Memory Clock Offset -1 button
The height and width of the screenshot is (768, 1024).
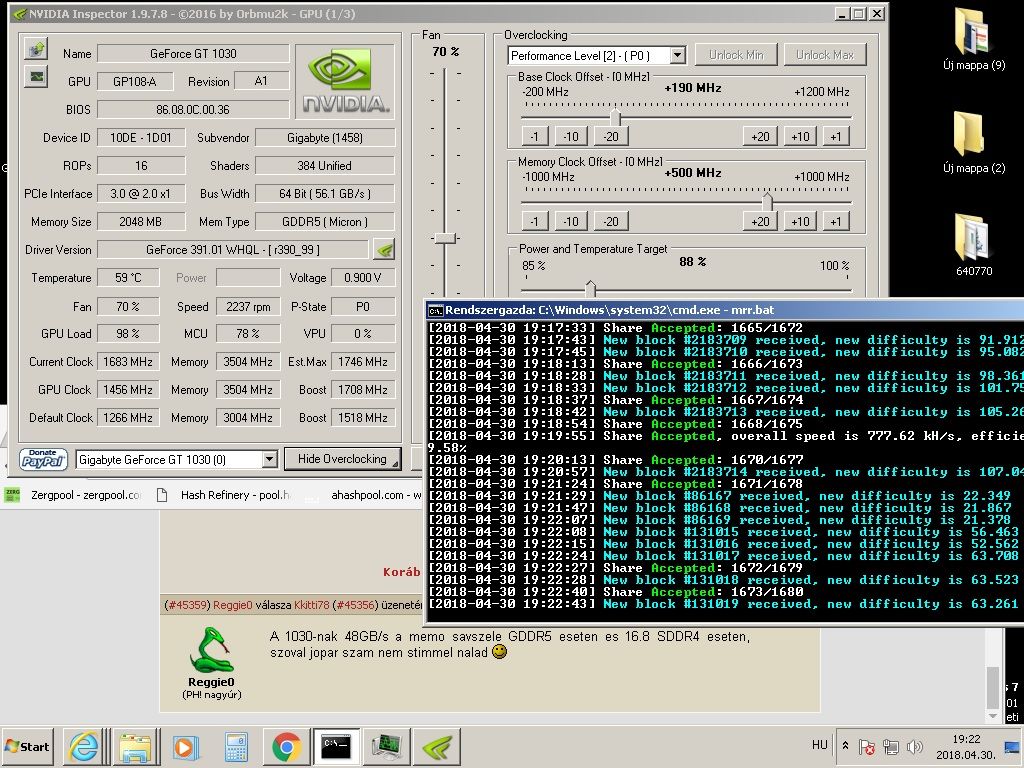tap(535, 221)
